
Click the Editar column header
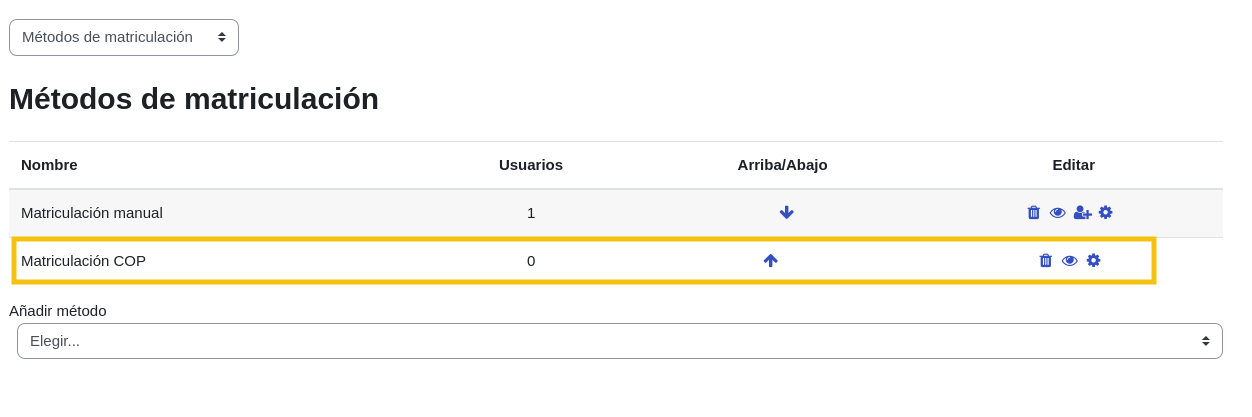point(1073,165)
